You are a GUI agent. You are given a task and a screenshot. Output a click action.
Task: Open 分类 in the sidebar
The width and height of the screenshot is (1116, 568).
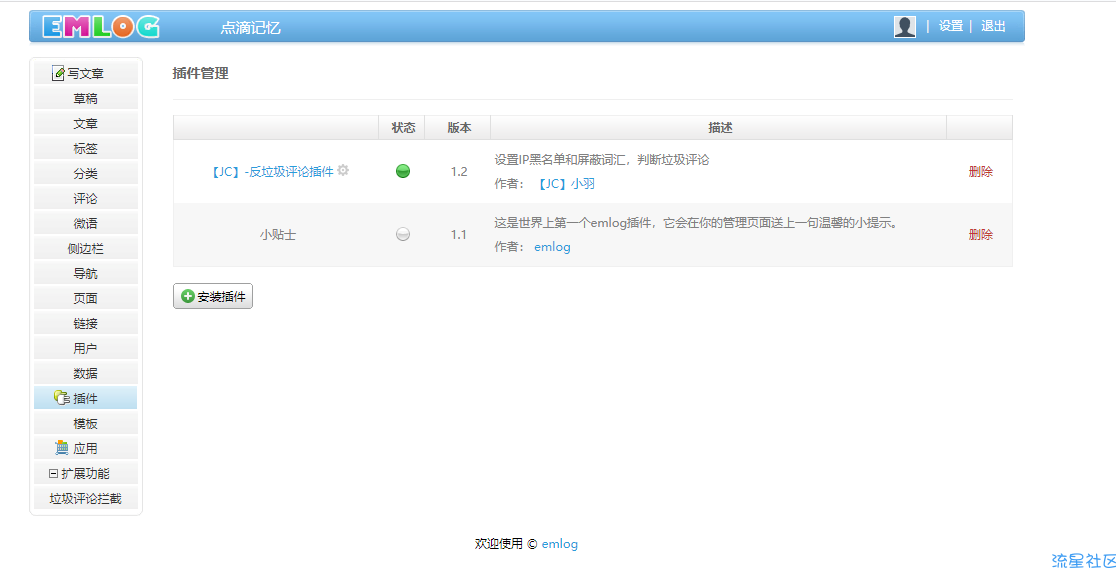[x=85, y=173]
